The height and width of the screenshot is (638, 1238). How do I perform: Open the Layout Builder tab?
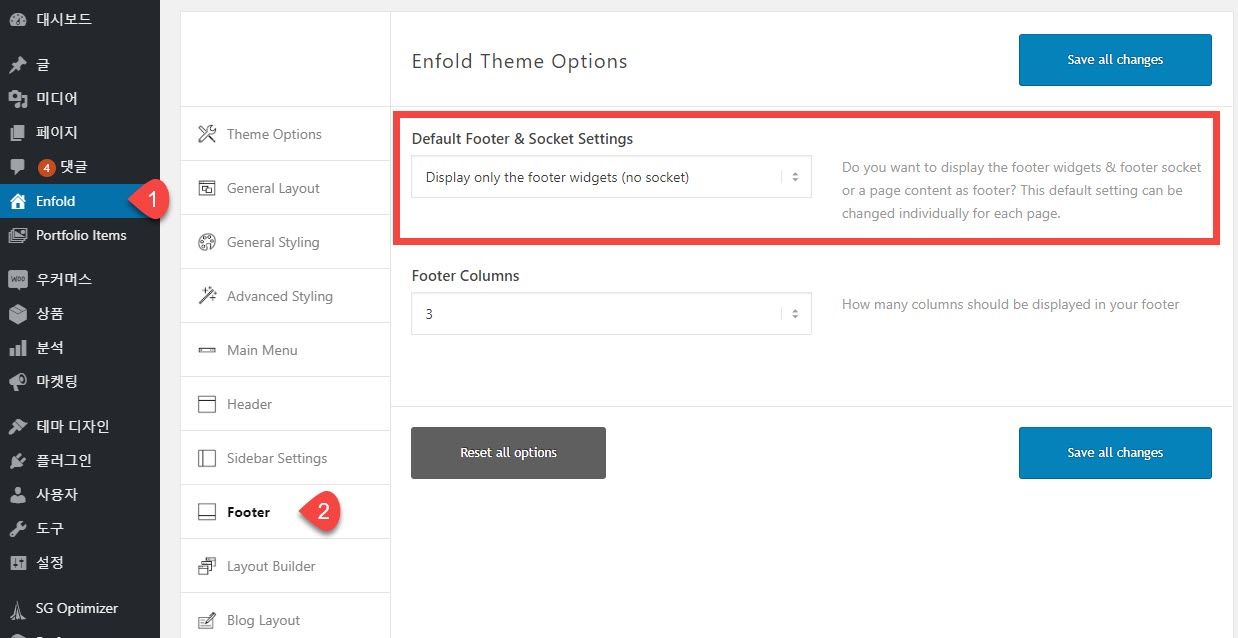pyautogui.click(x=285, y=566)
